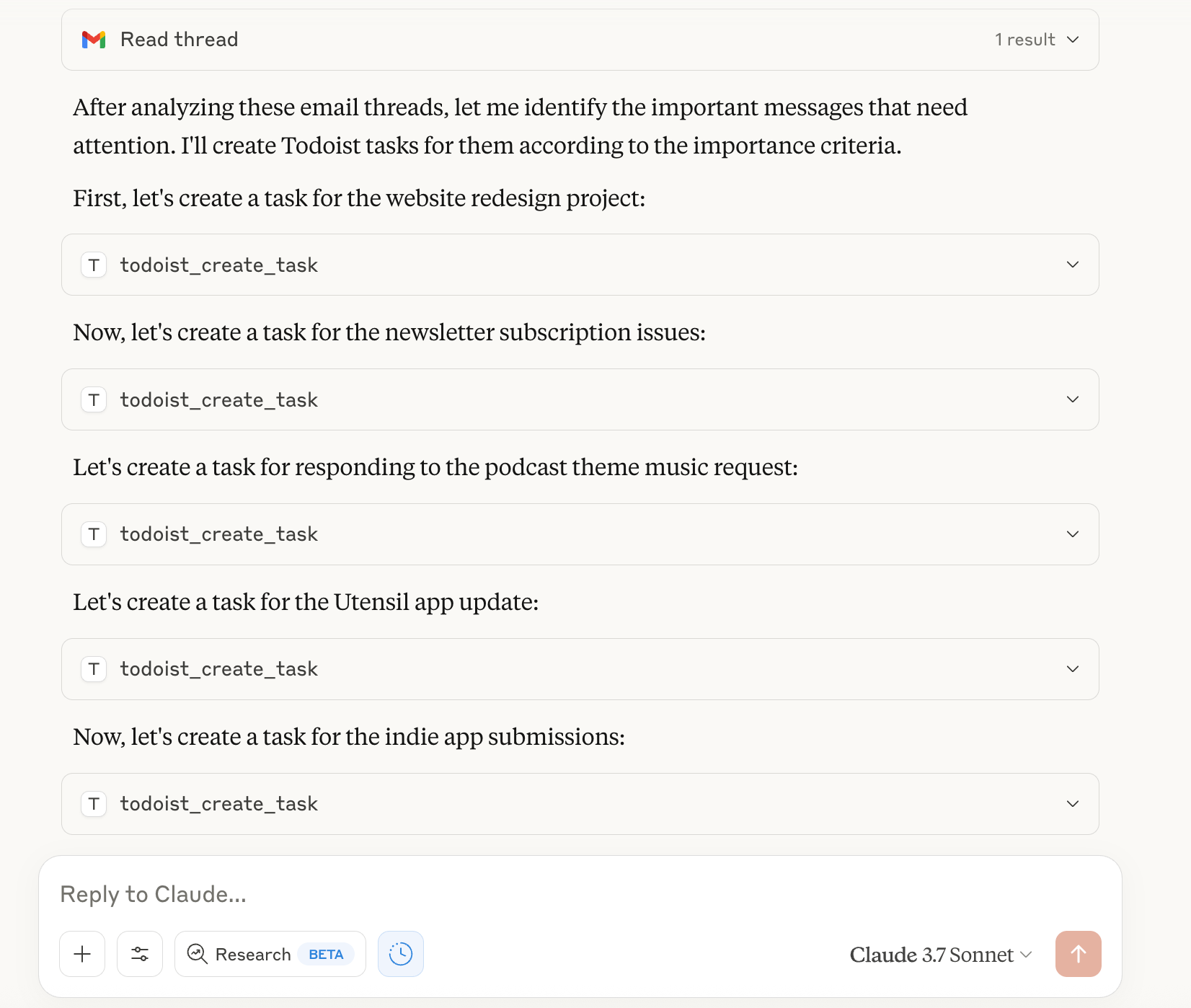Select the text 'Let's create a task for the Utensil app update:'
The image size is (1191, 1008).
(x=306, y=602)
